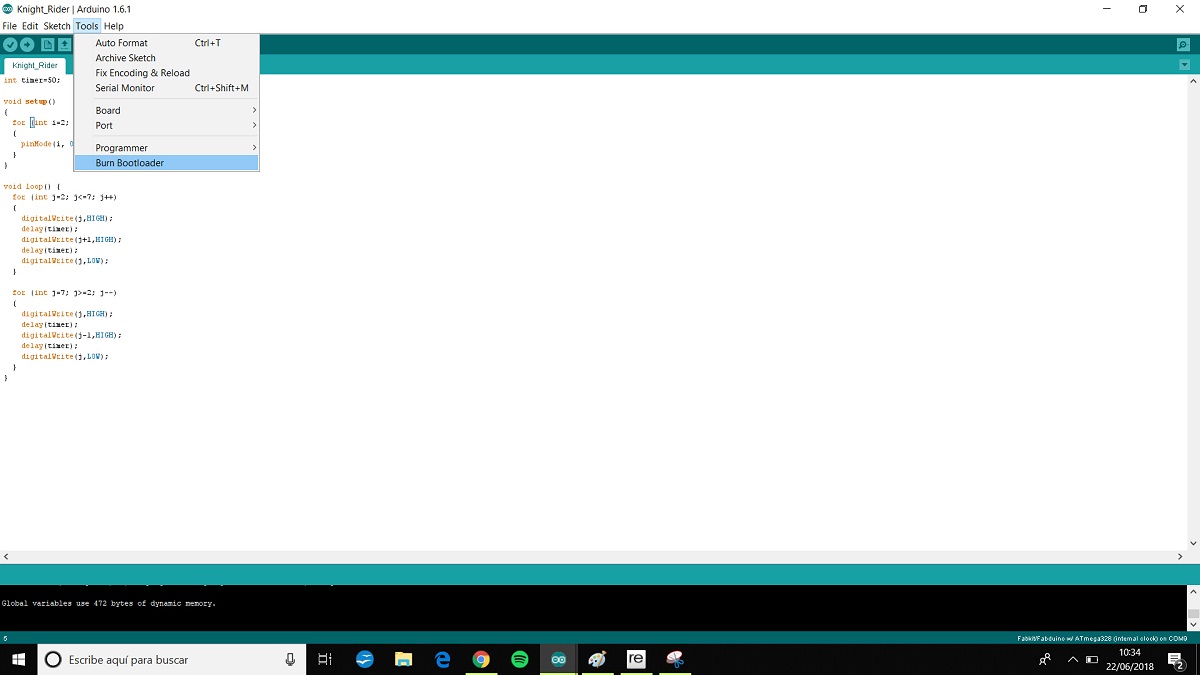The width and height of the screenshot is (1200, 675).
Task: Expand the Board submenu
Action: click(x=167, y=110)
